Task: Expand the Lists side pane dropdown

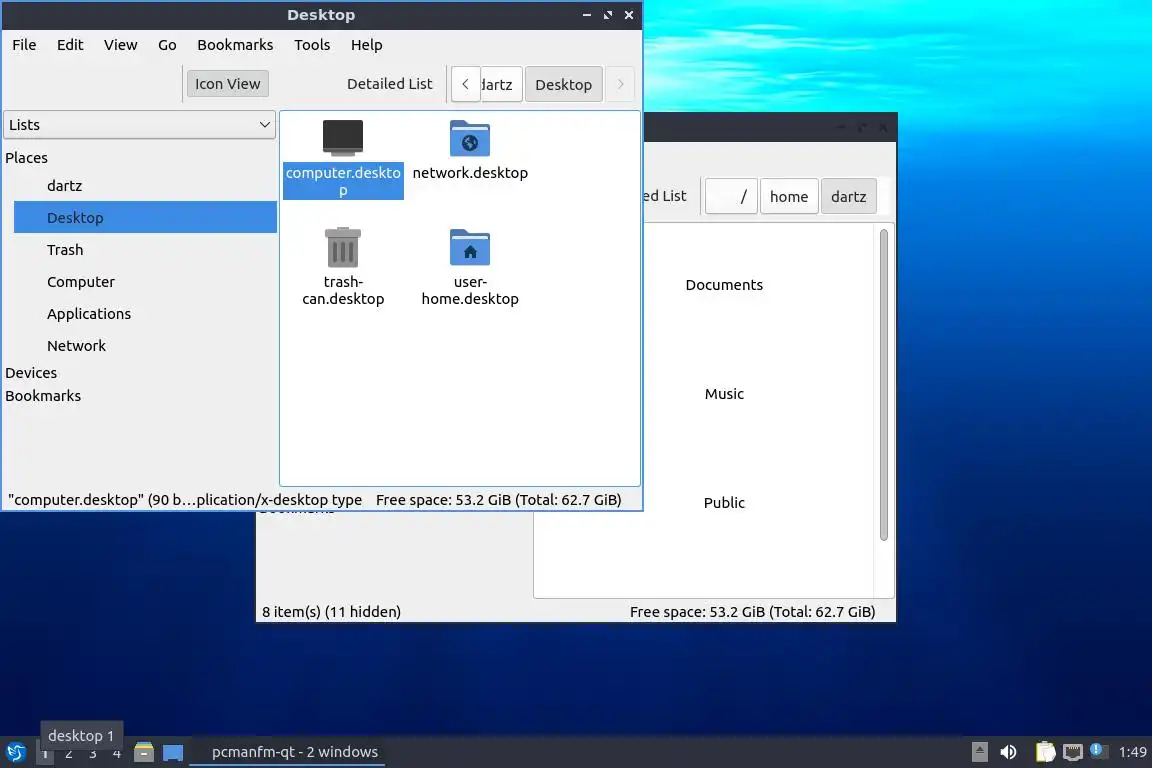Action: pos(140,125)
